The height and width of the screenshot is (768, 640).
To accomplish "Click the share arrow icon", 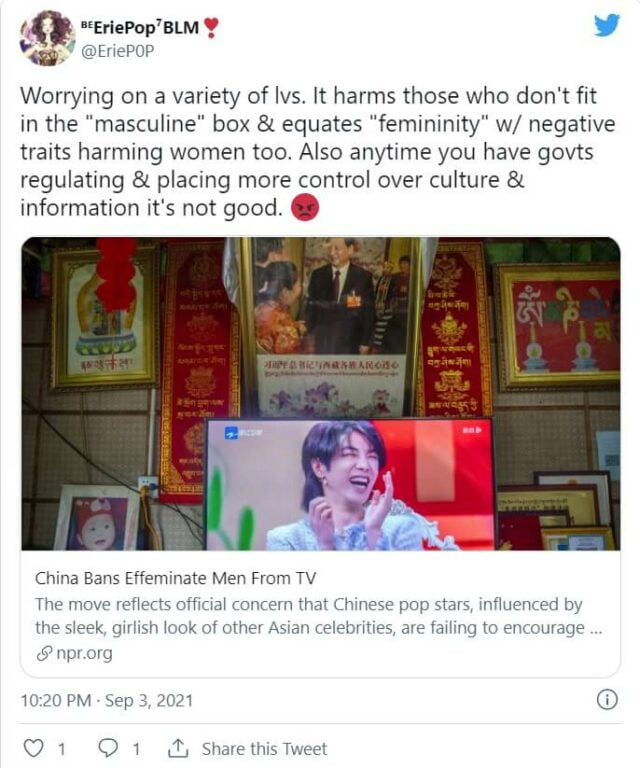I will point(177,748).
